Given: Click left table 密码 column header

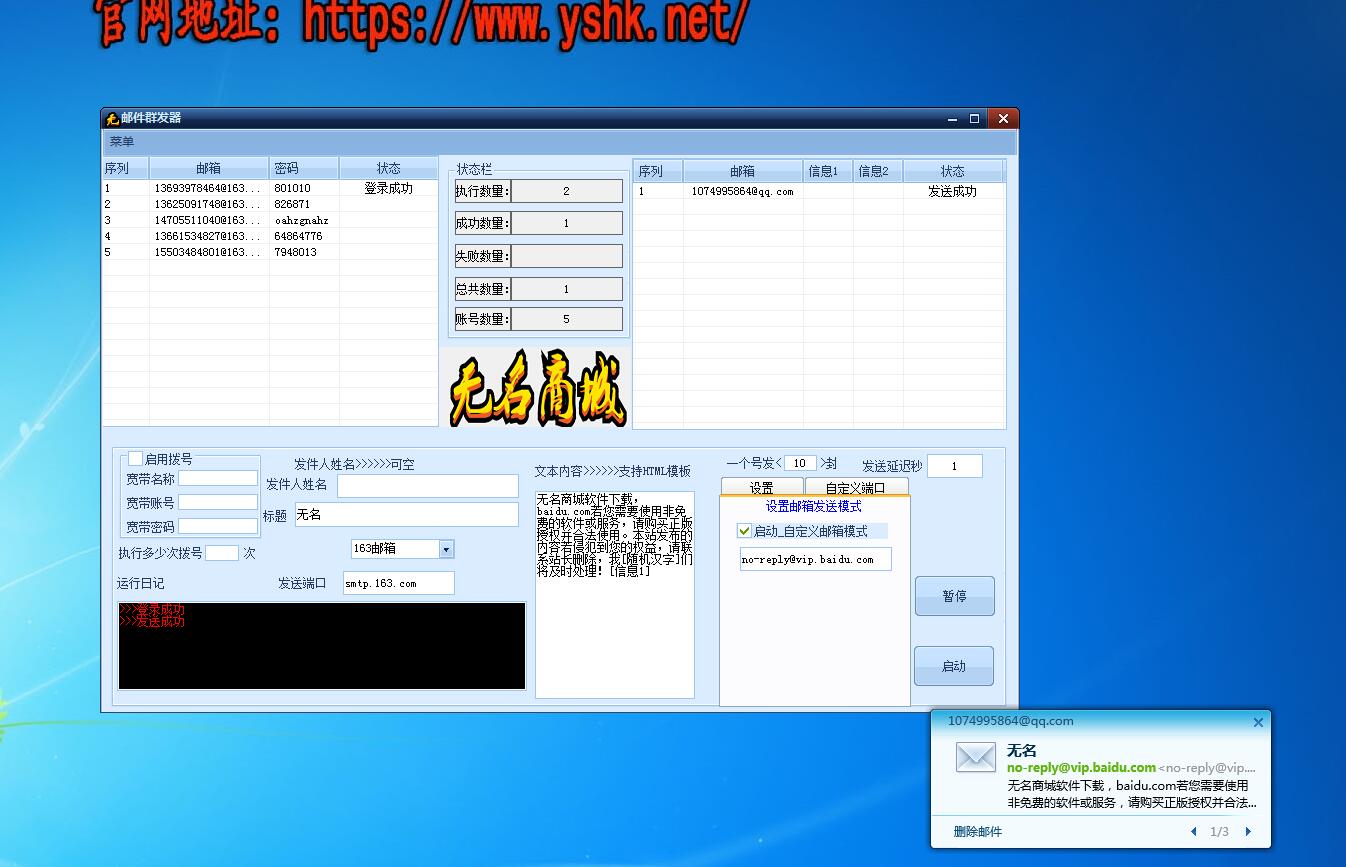Looking at the screenshot, I should tap(304, 168).
